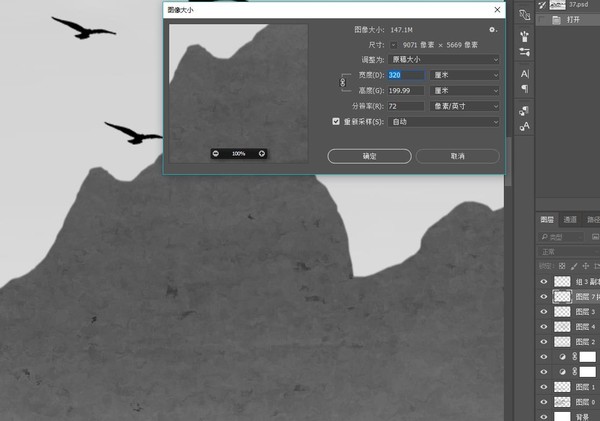The height and width of the screenshot is (421, 600).
Task: Switch to the 路径 paths tab
Action: [x=592, y=219]
